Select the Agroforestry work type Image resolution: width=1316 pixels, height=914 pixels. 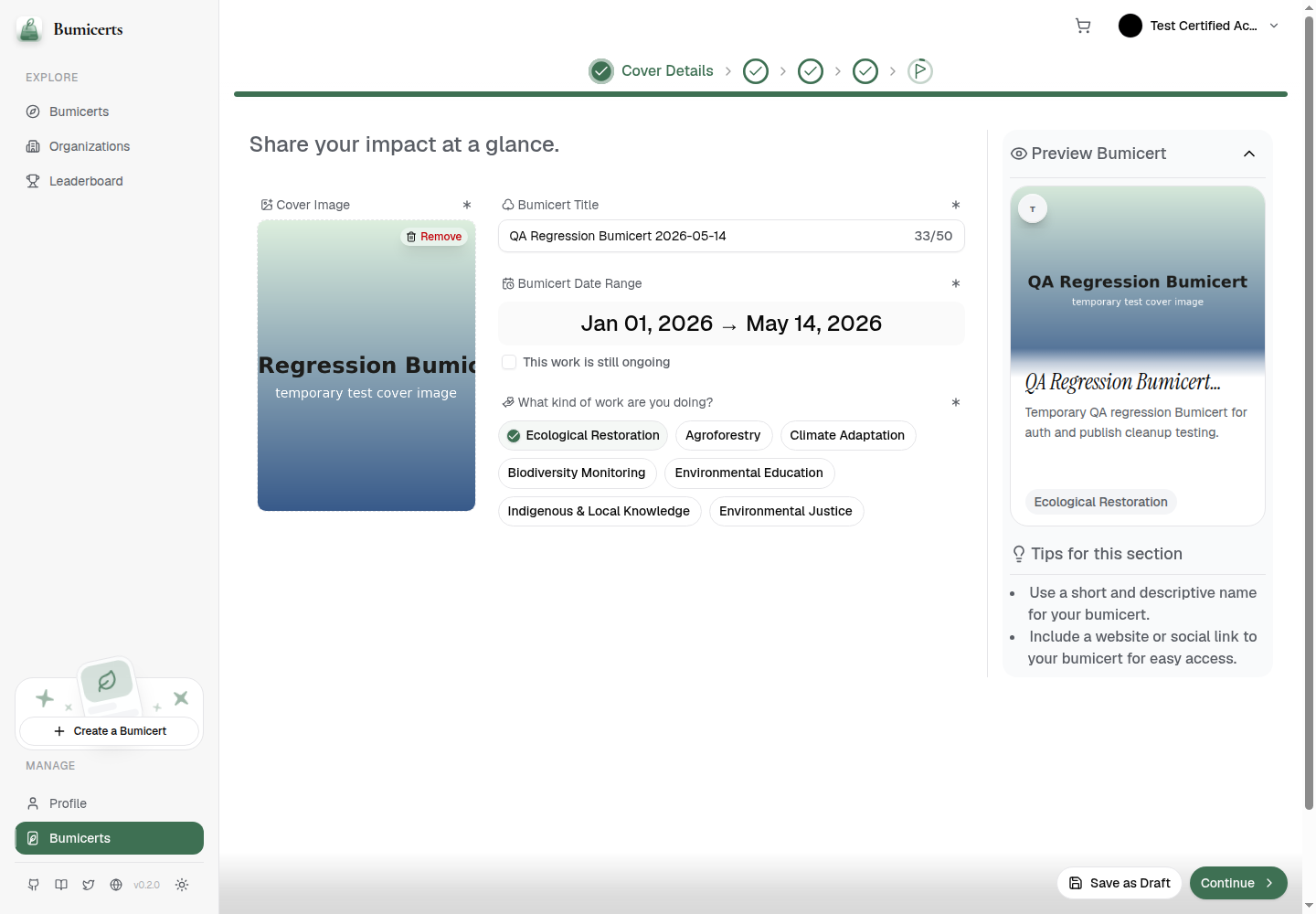(724, 435)
